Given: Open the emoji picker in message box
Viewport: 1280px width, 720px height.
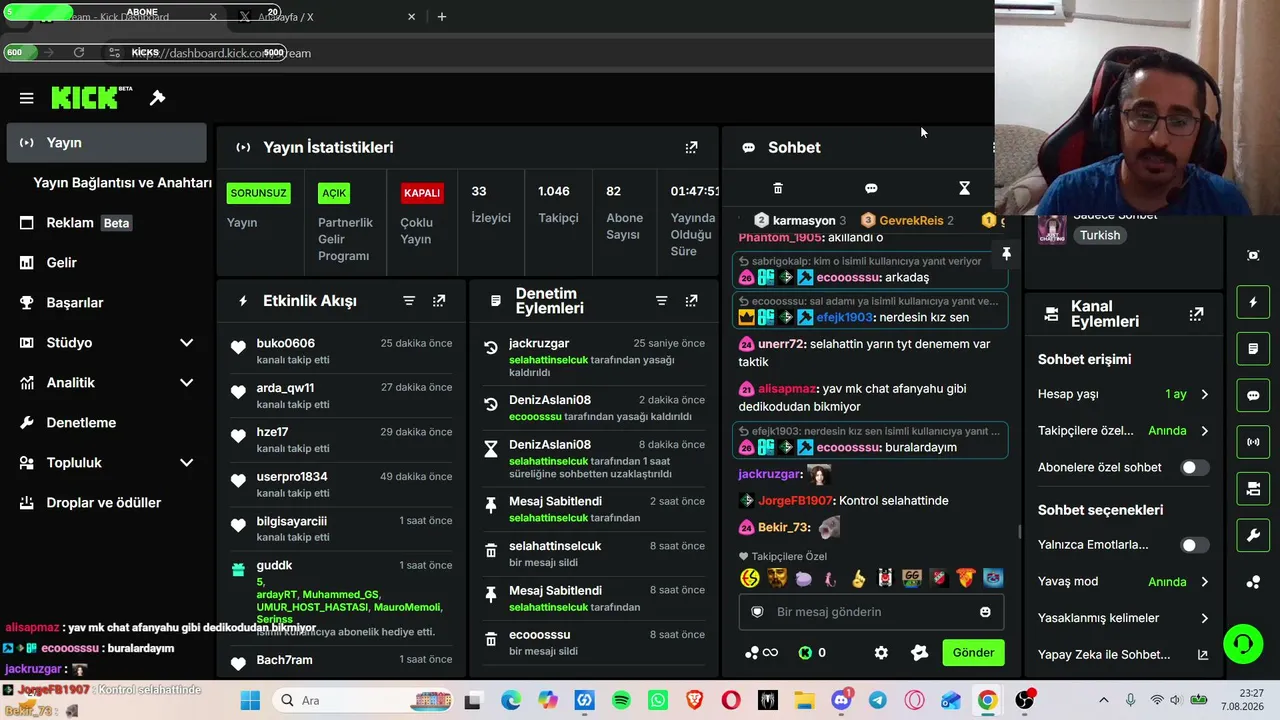Looking at the screenshot, I should (985, 612).
